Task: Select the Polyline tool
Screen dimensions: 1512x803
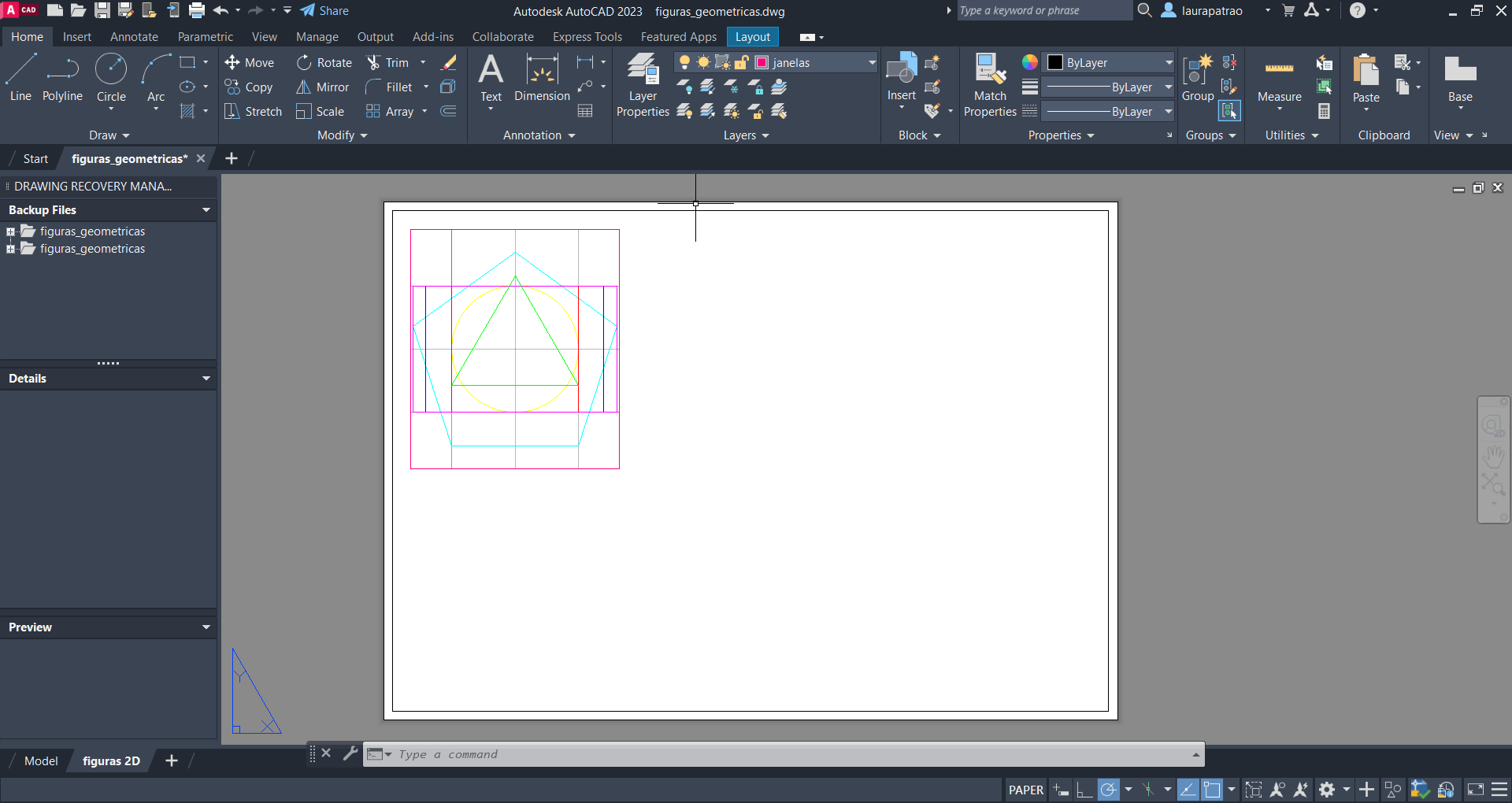Action: click(x=62, y=78)
